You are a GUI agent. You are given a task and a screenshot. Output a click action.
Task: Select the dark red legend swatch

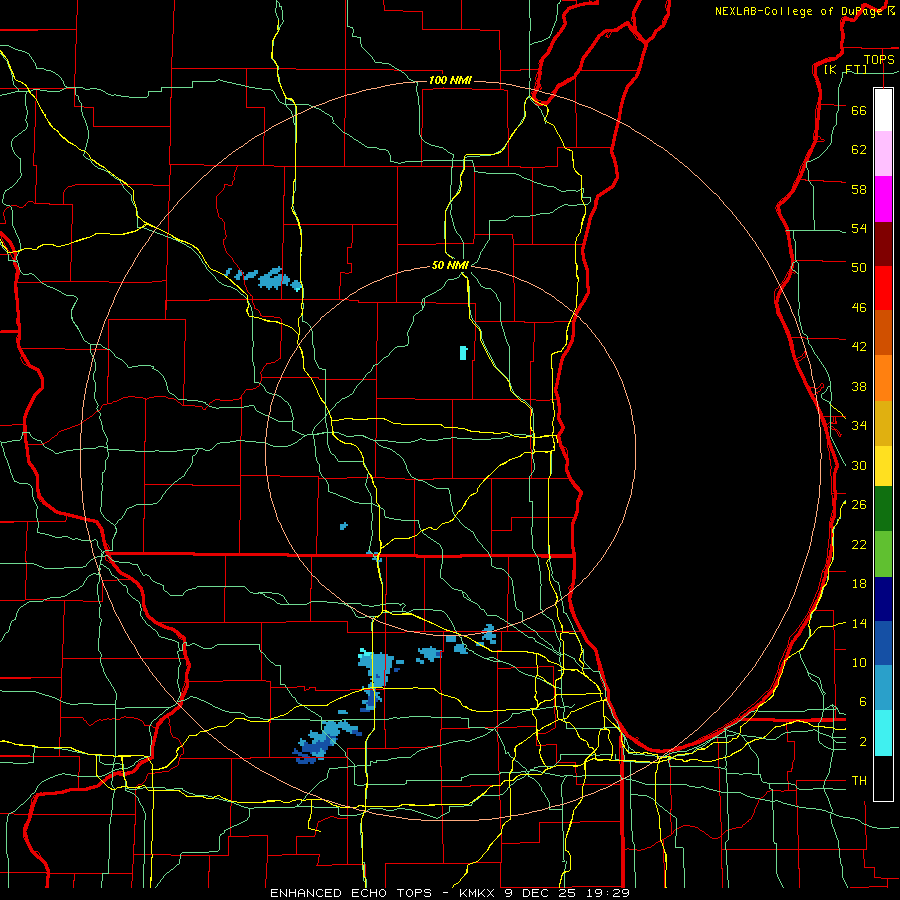tap(883, 244)
